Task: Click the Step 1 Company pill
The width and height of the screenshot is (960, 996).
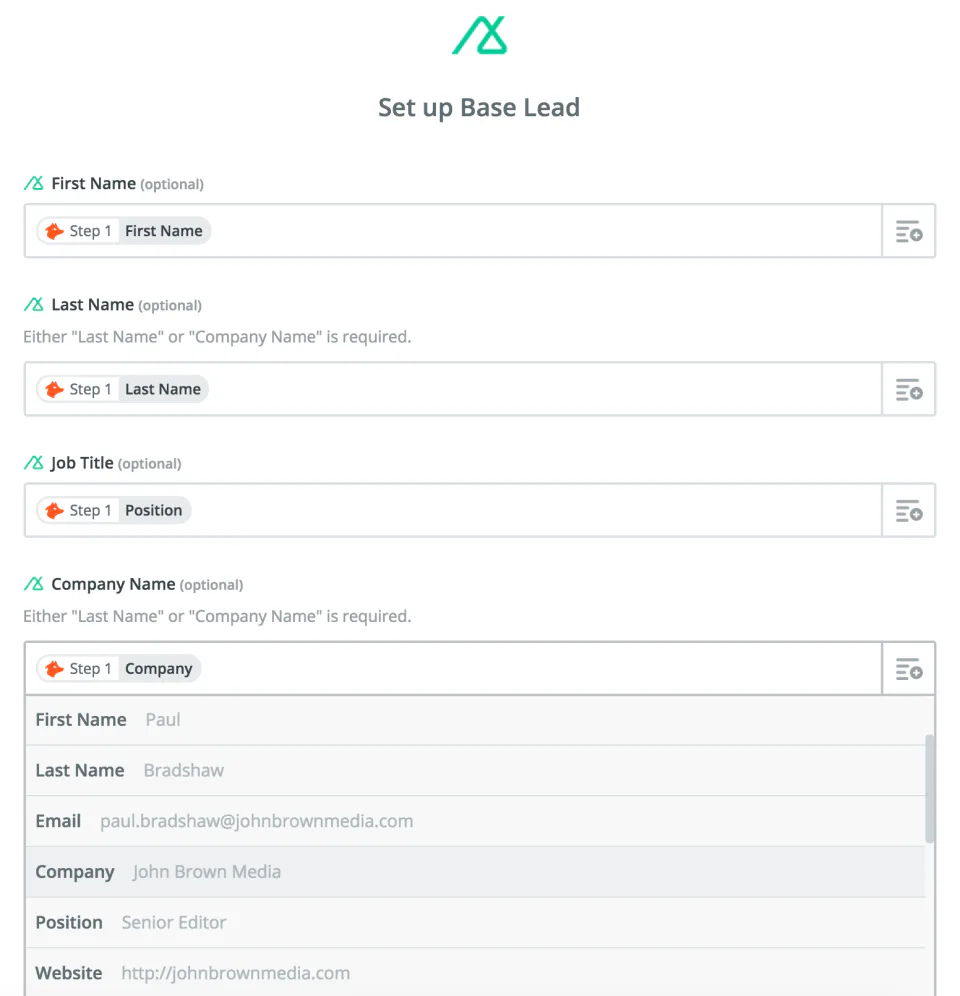Action: point(119,668)
